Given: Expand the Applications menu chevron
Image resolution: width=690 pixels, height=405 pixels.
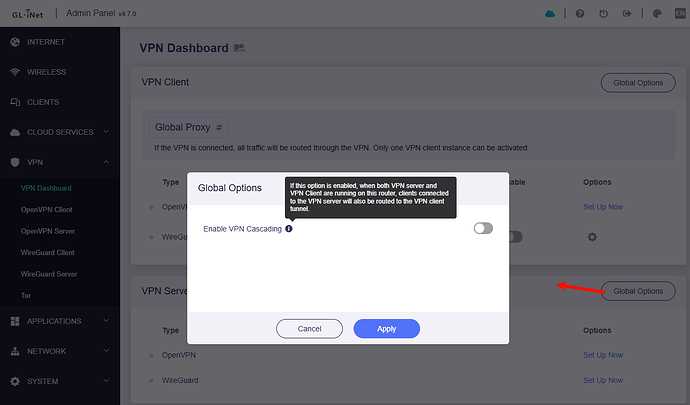Looking at the screenshot, I should [106, 321].
